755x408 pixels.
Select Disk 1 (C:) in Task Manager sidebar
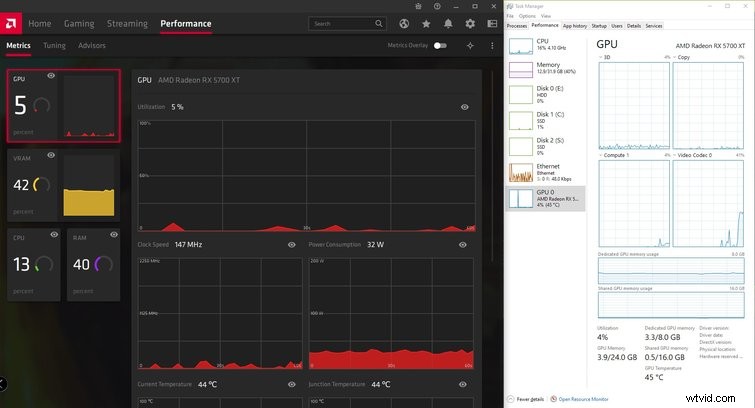click(546, 120)
